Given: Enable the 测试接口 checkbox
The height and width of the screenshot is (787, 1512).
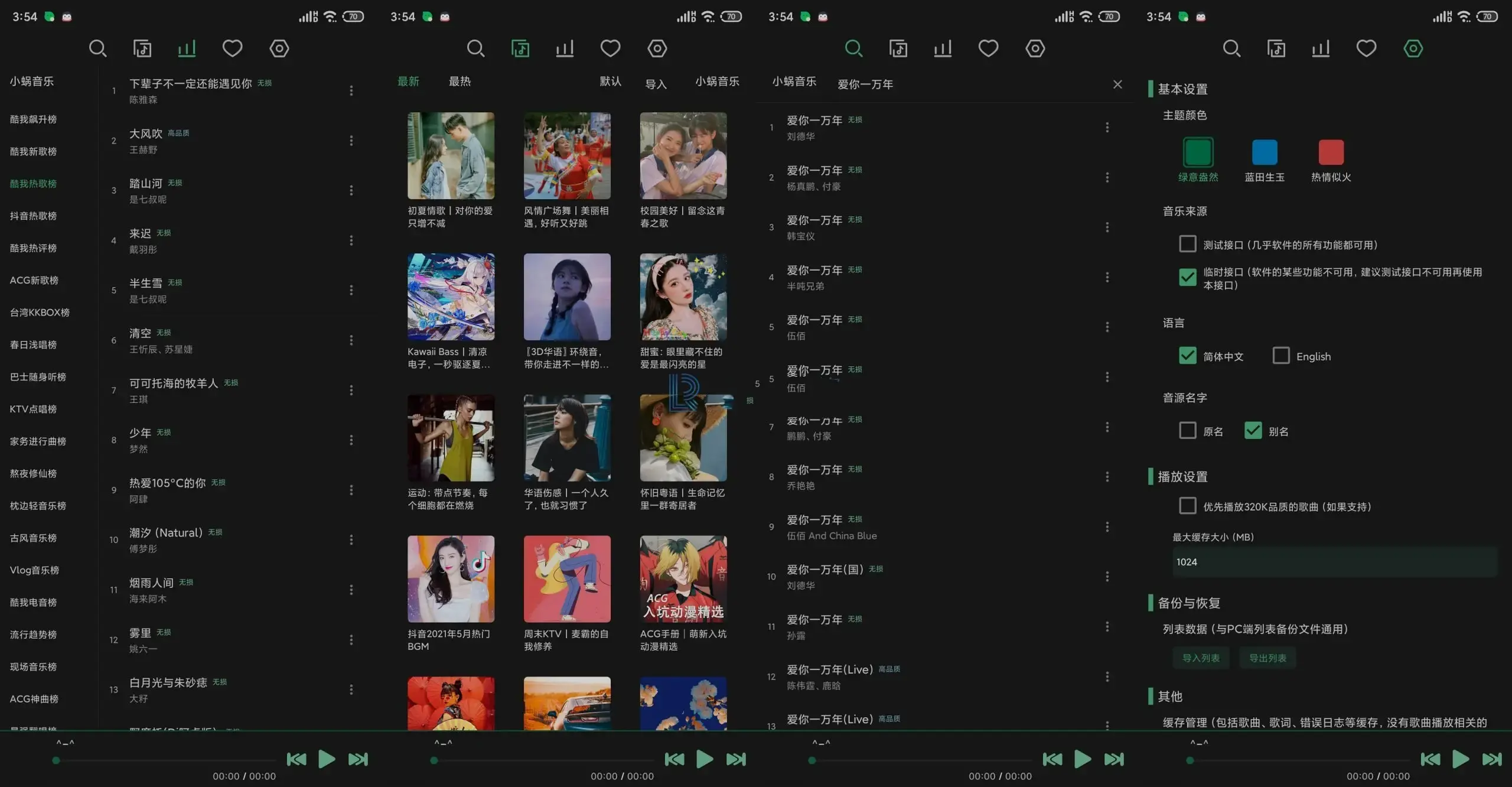Looking at the screenshot, I should tap(1187, 244).
